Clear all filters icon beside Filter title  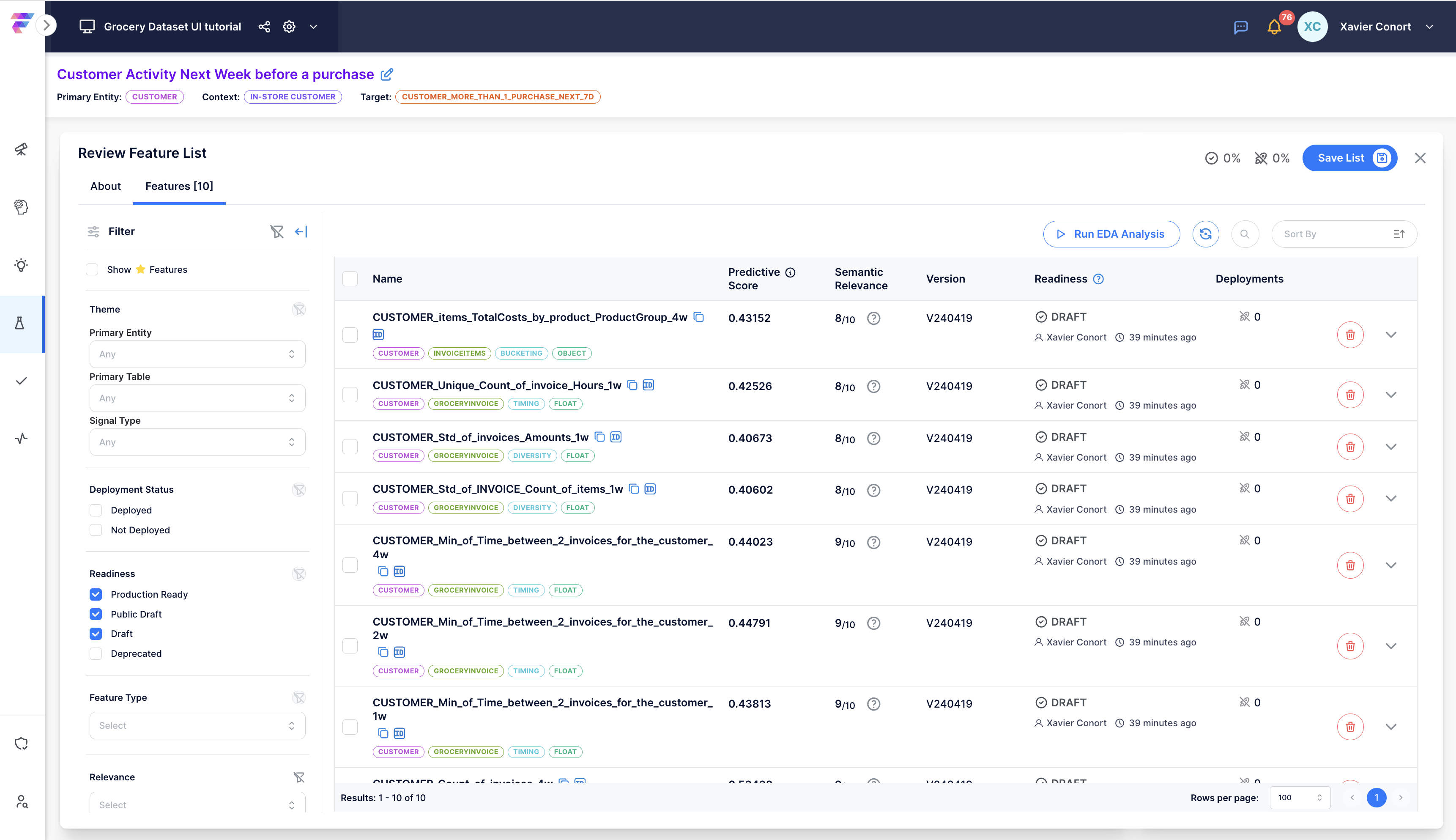point(277,231)
